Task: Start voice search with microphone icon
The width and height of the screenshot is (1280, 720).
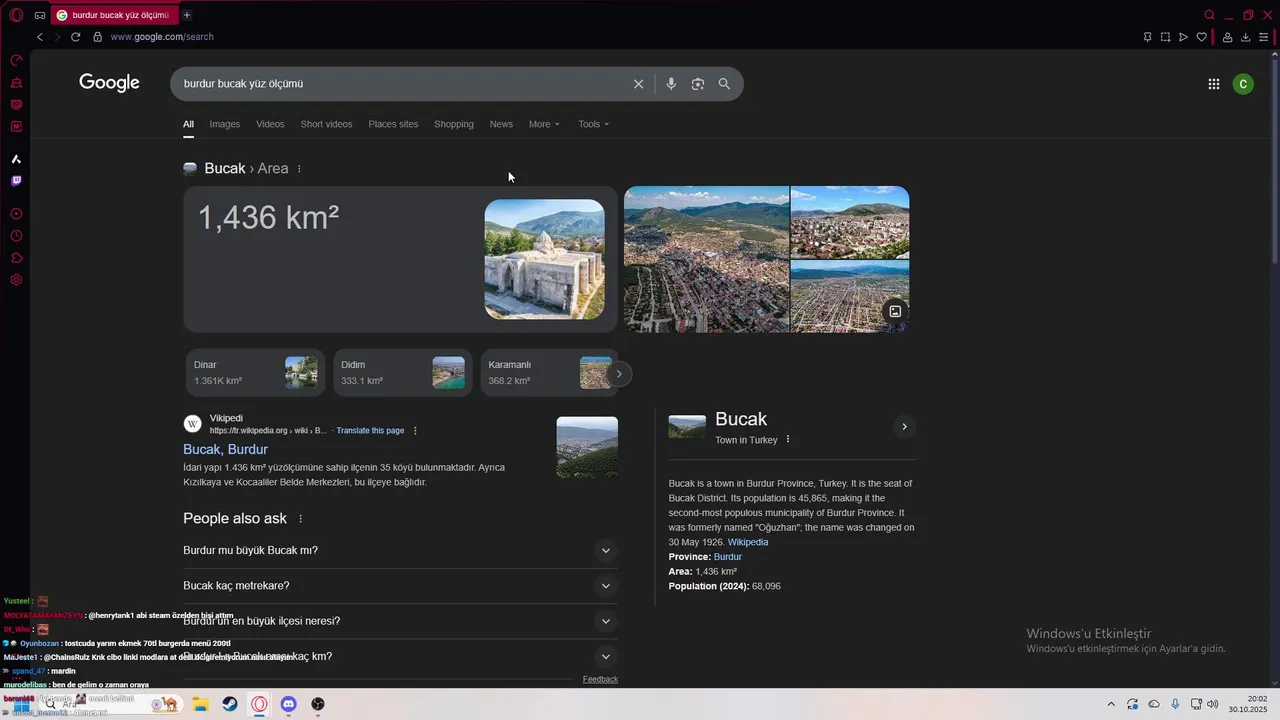Action: (671, 84)
